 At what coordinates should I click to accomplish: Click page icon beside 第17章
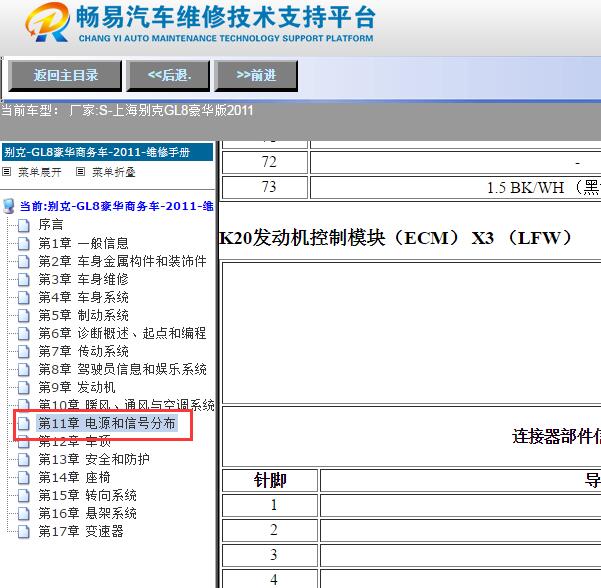coord(24,532)
